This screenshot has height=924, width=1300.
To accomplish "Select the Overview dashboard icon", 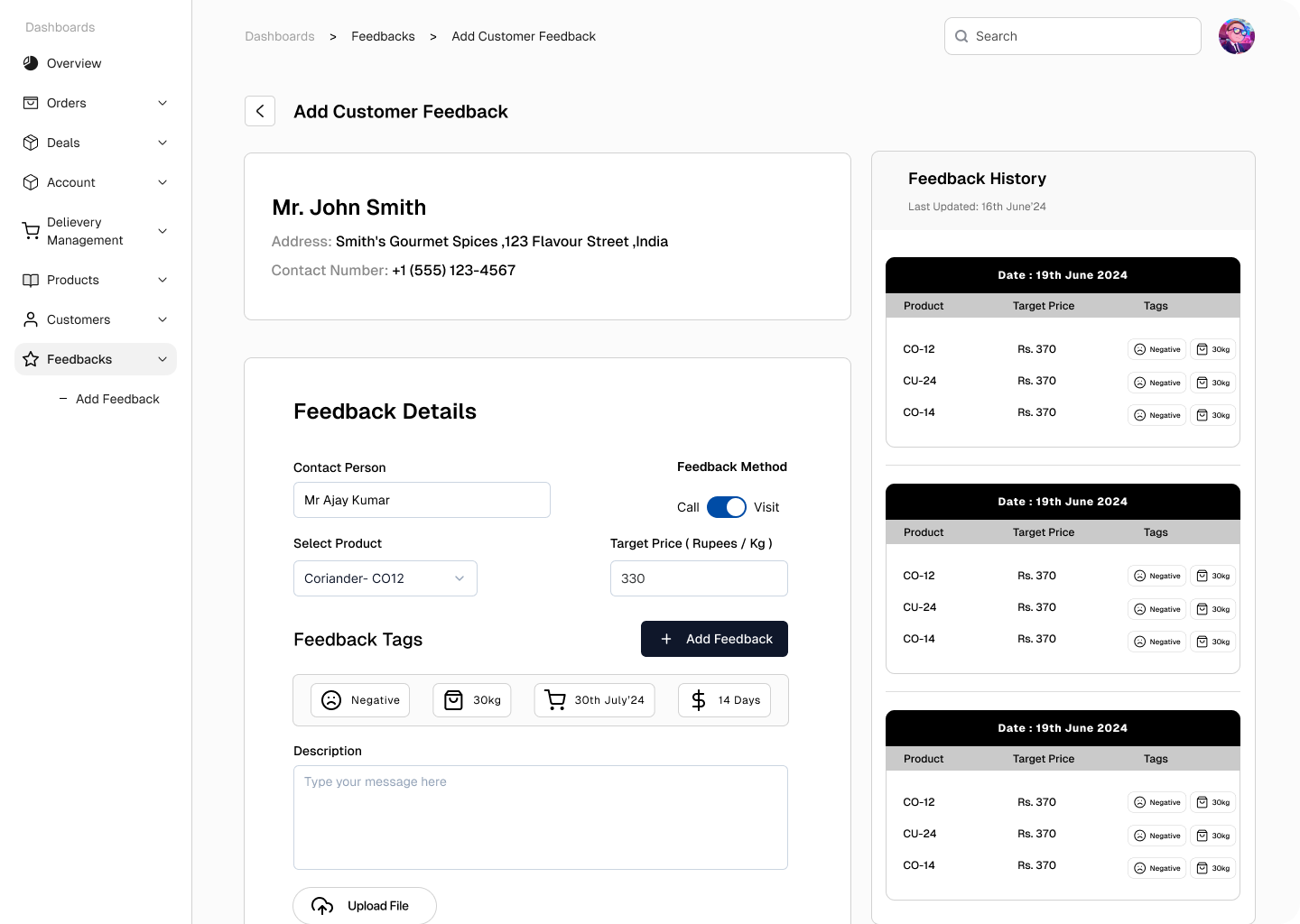I will 30,63.
